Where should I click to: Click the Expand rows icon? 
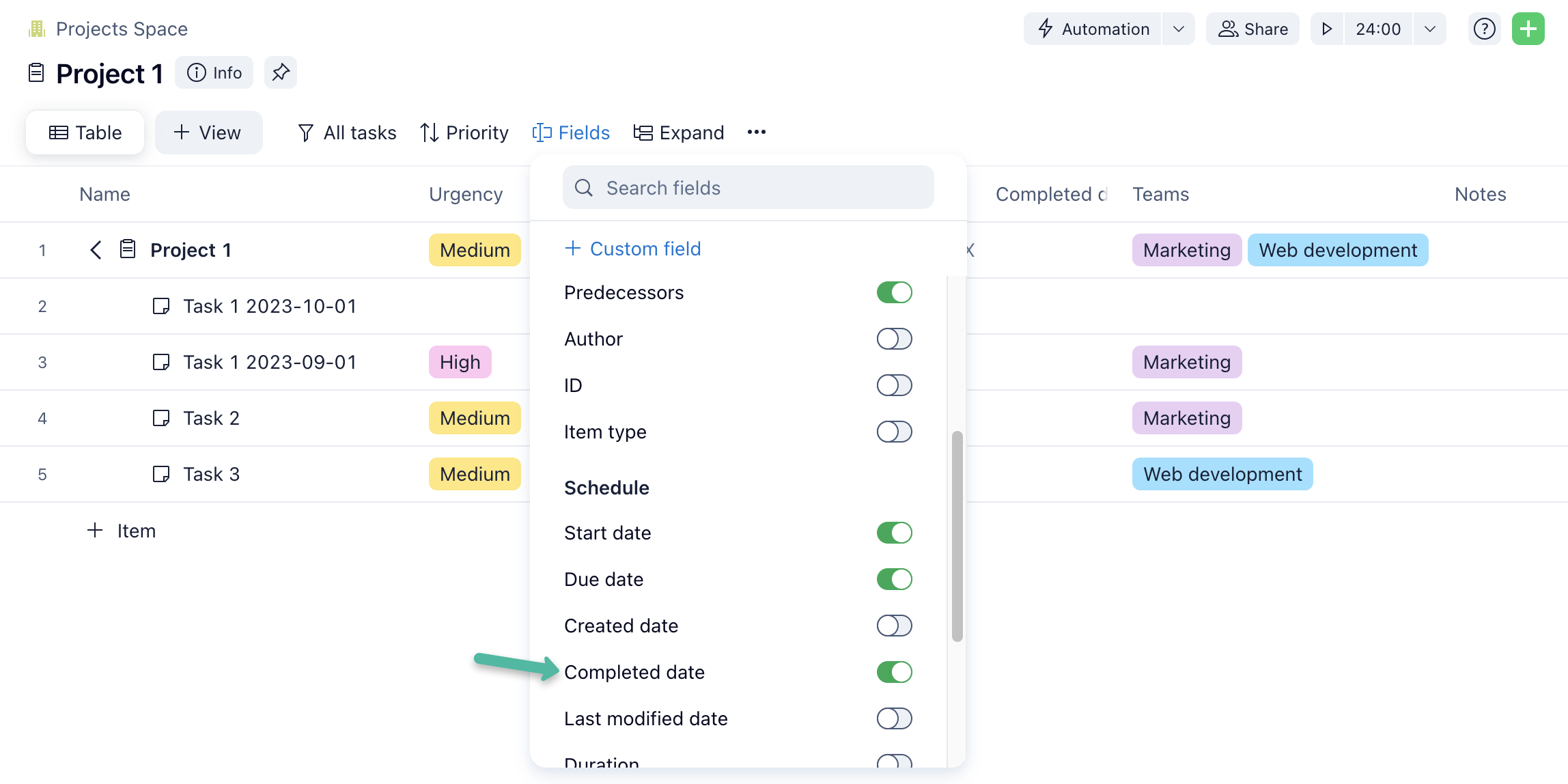click(643, 132)
